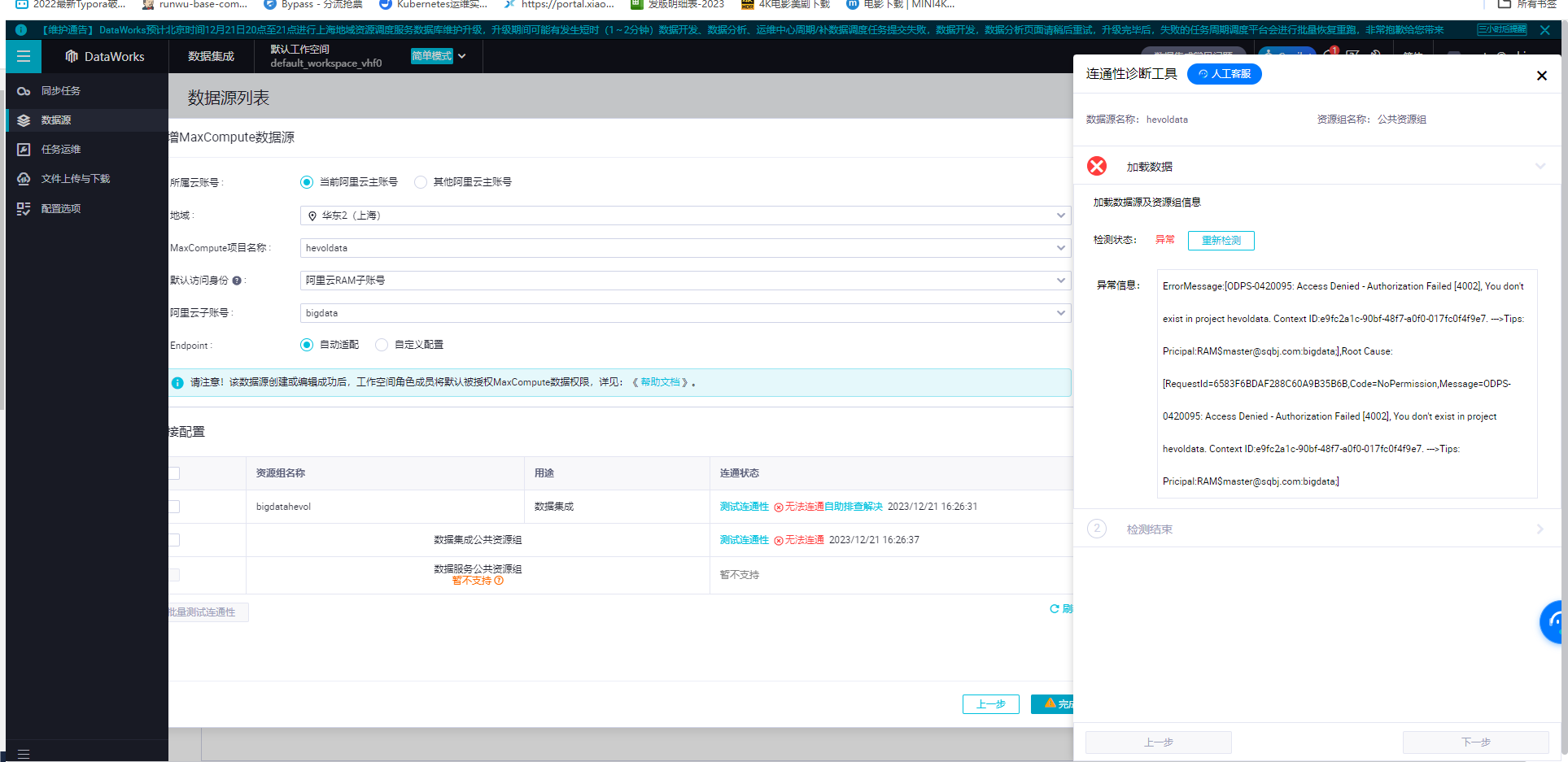Click 测试连通性 for bigdatahevol row

745,507
